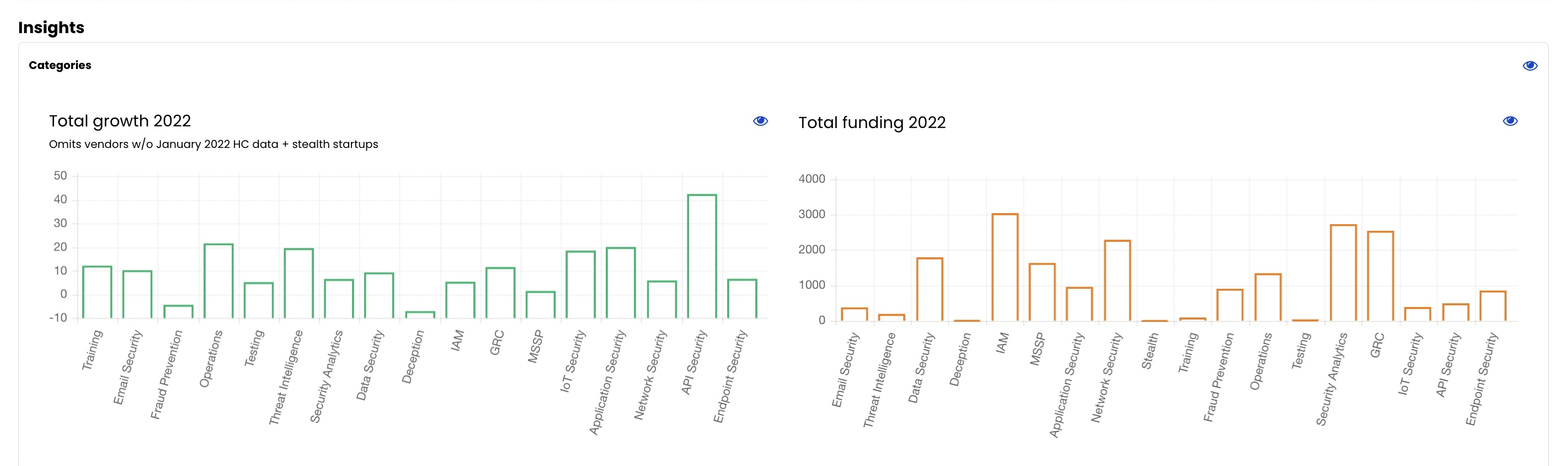Click the Application Security growth bar
Image resolution: width=1568 pixels, height=466 pixels.
[621, 282]
